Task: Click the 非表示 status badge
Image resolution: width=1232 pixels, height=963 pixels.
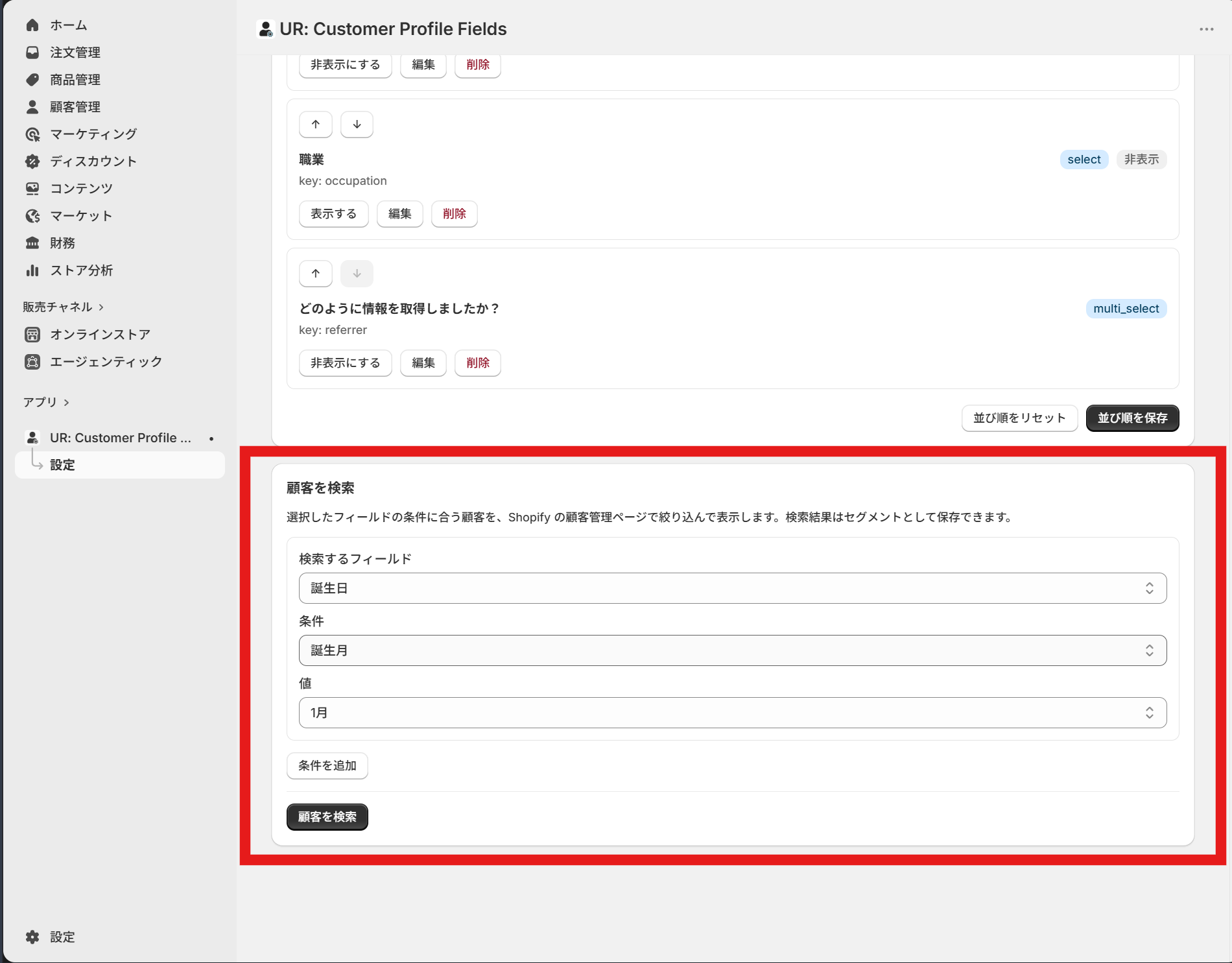Action: [1141, 160]
